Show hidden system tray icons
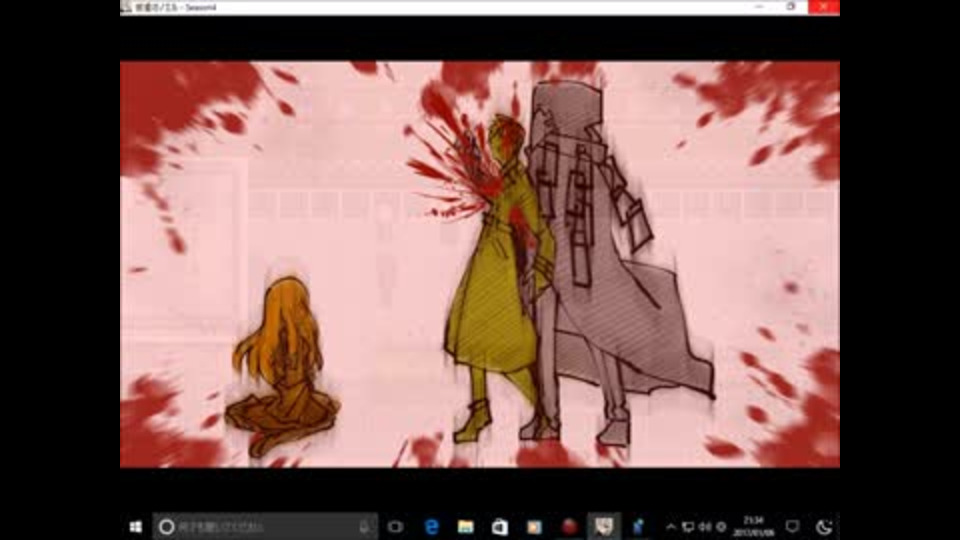Screen dimensions: 960x540 pos(670,527)
